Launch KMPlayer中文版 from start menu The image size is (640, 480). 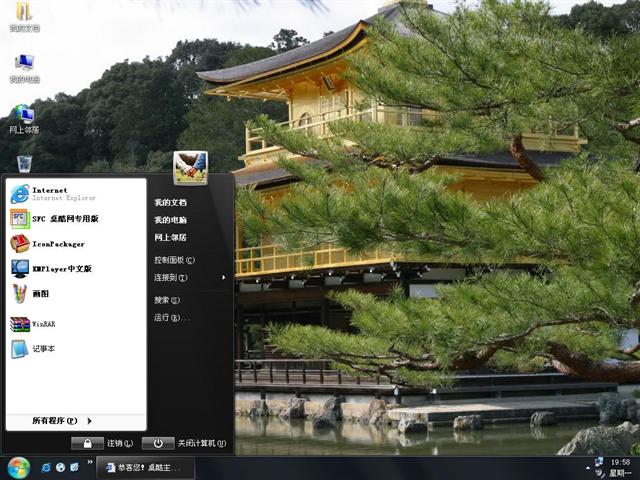[x=76, y=269]
